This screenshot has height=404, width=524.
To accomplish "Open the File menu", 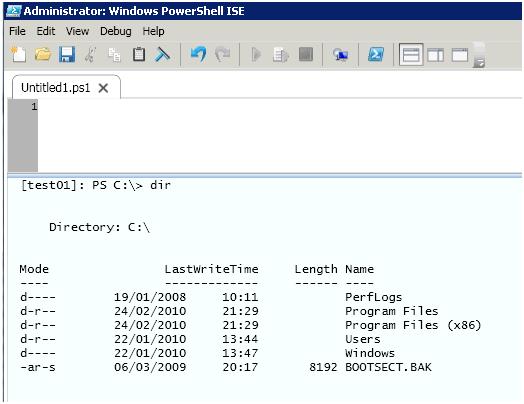I will 17,31.
